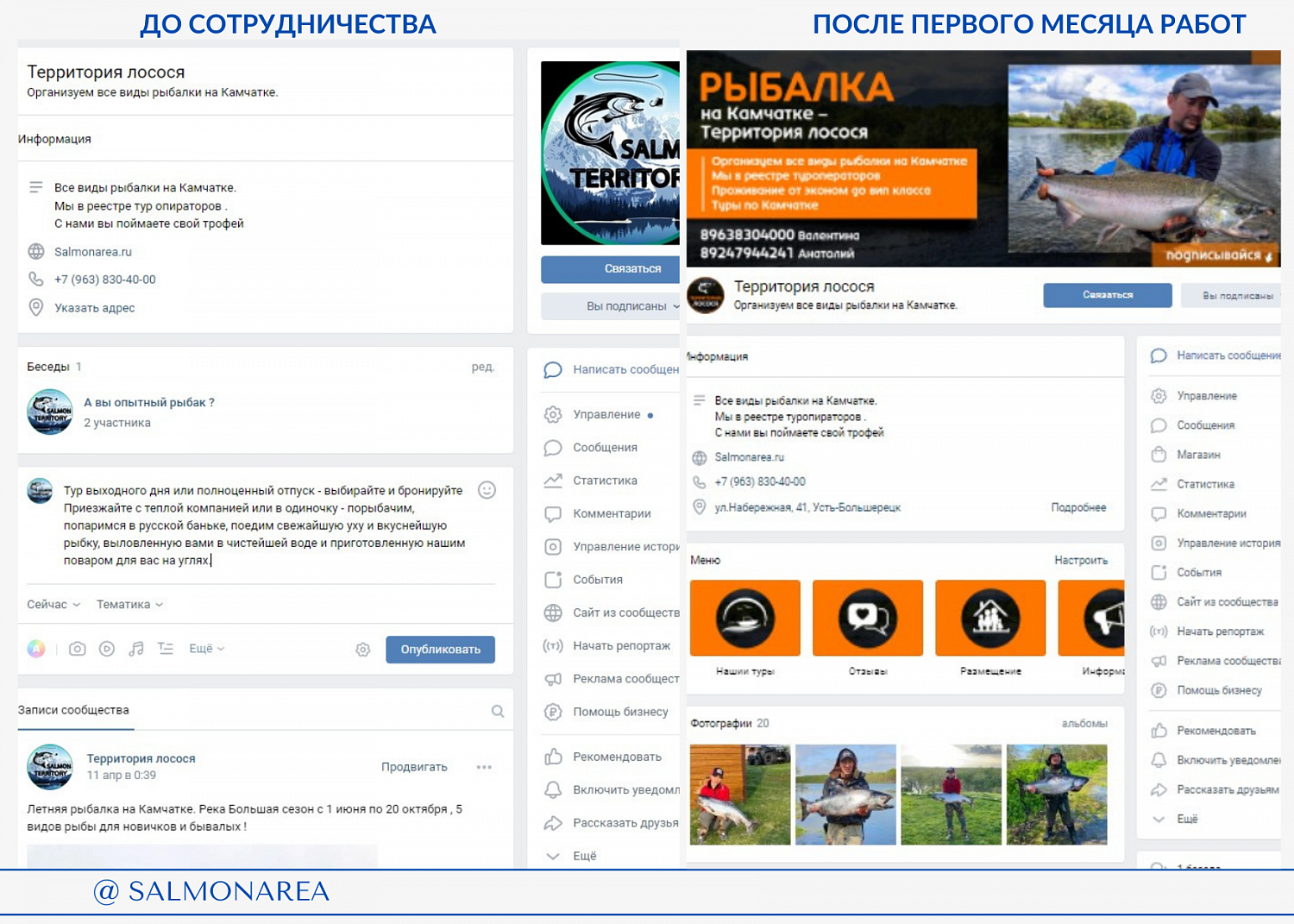Click search magnifier in Записи сообщества
Image resolution: width=1294 pixels, height=924 pixels.
[x=498, y=711]
